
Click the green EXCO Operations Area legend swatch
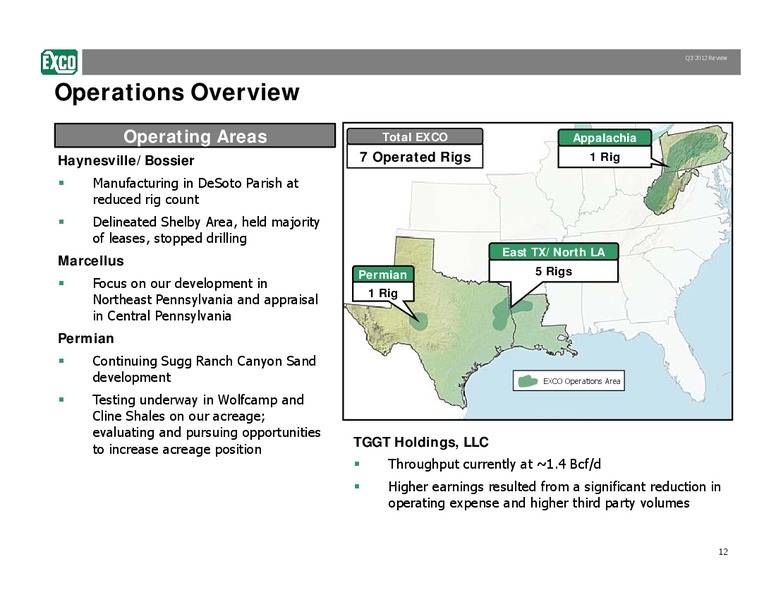528,381
